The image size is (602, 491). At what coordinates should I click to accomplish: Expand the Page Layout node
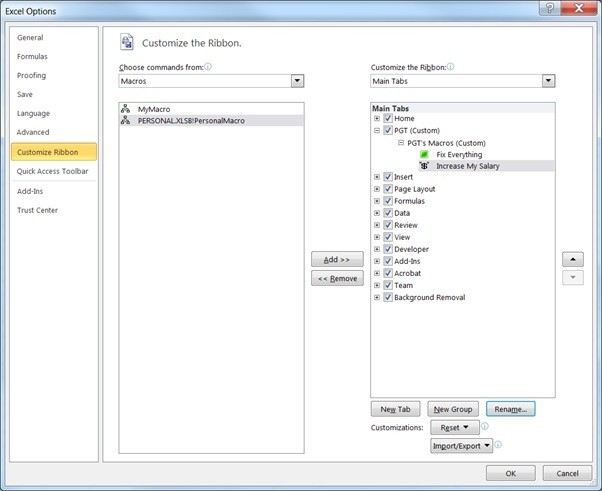377,189
